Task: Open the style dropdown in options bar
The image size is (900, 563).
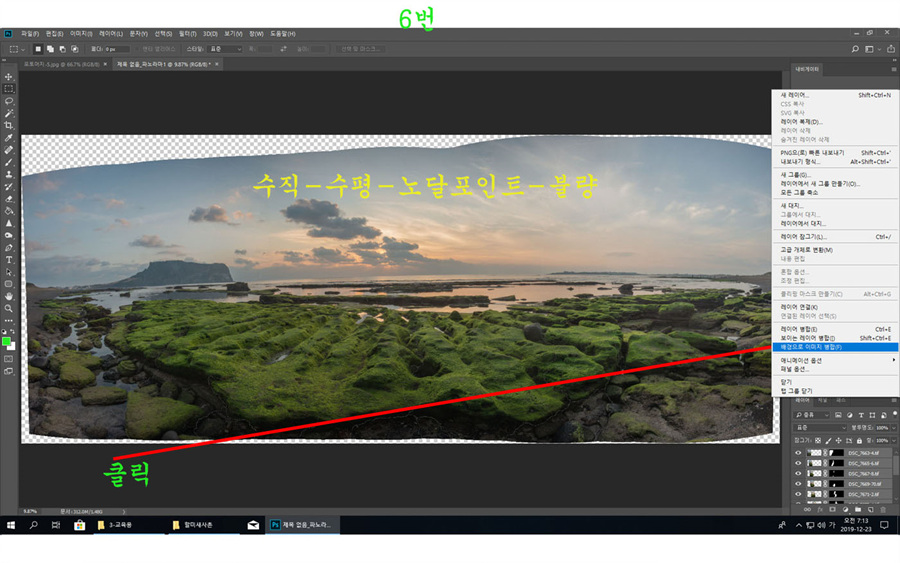Action: pos(225,49)
